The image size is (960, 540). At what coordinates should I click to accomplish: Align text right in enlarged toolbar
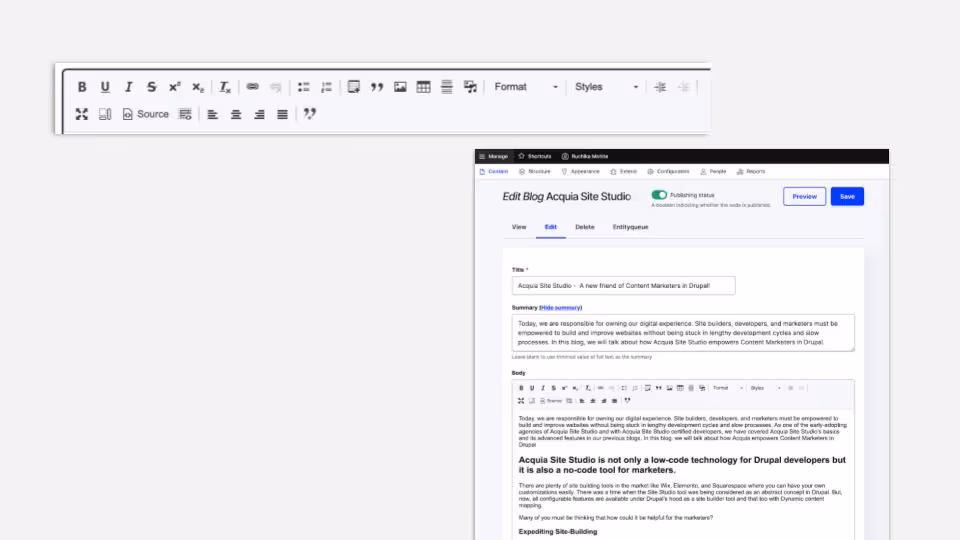point(259,114)
